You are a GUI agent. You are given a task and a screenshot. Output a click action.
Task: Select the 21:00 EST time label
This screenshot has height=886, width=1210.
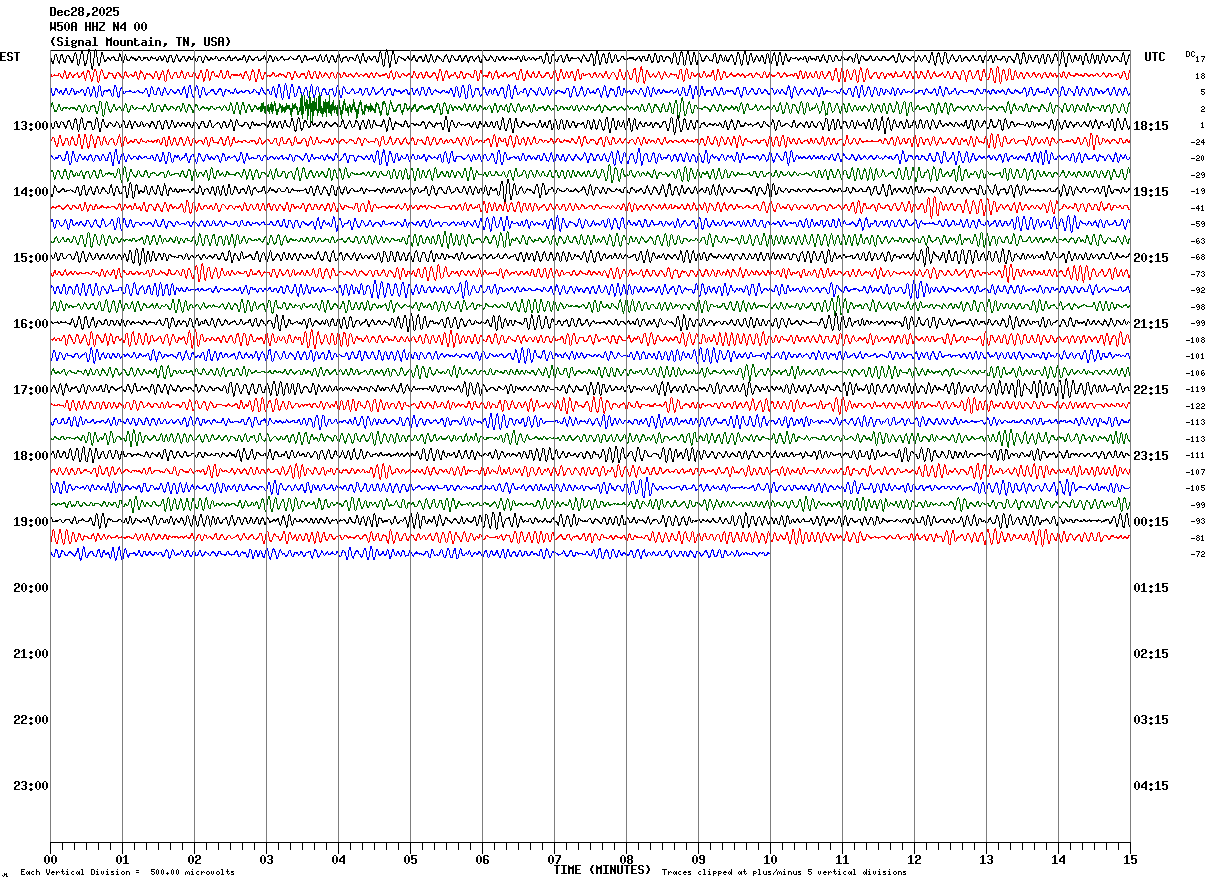[x=31, y=654]
